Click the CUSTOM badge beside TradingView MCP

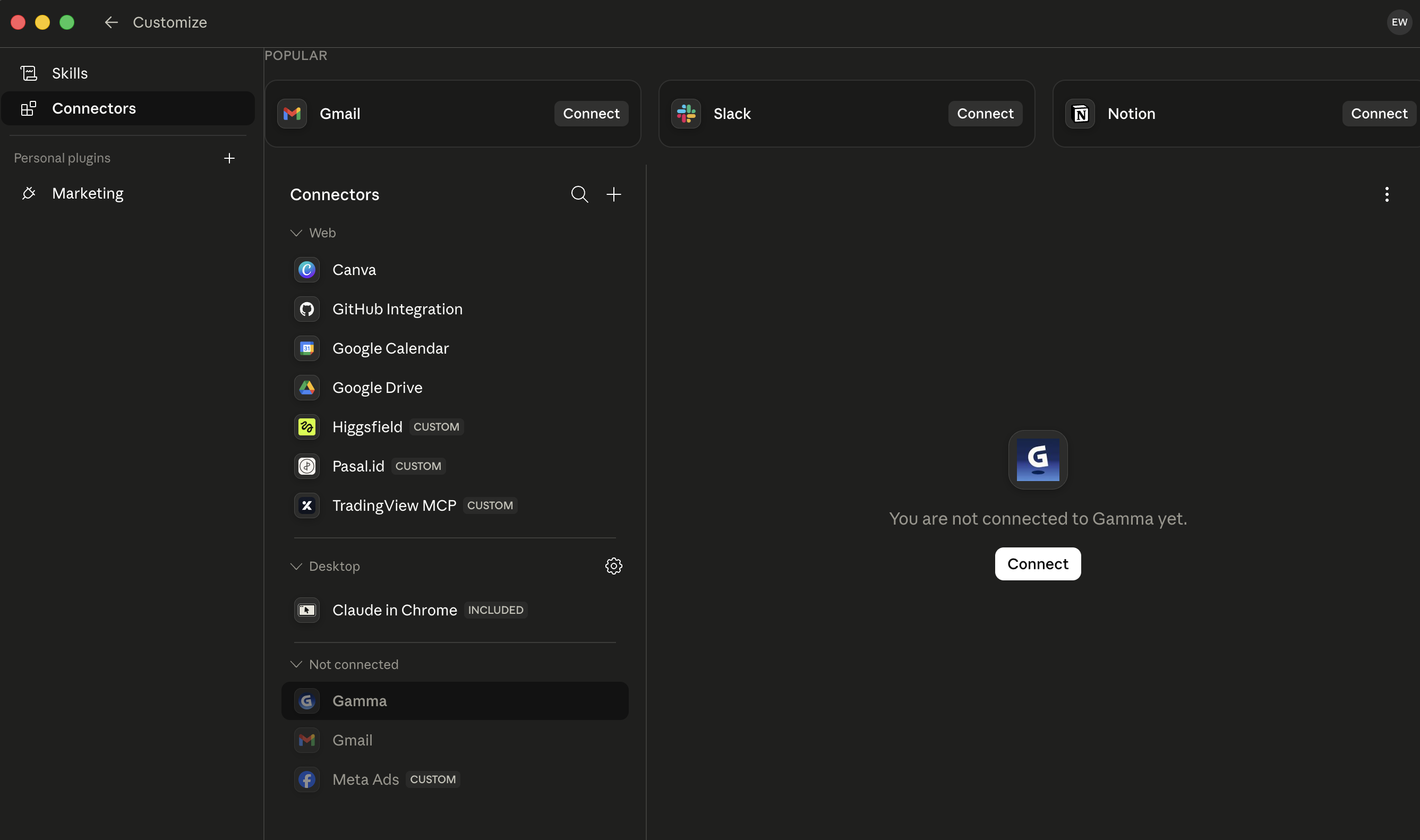click(x=490, y=505)
